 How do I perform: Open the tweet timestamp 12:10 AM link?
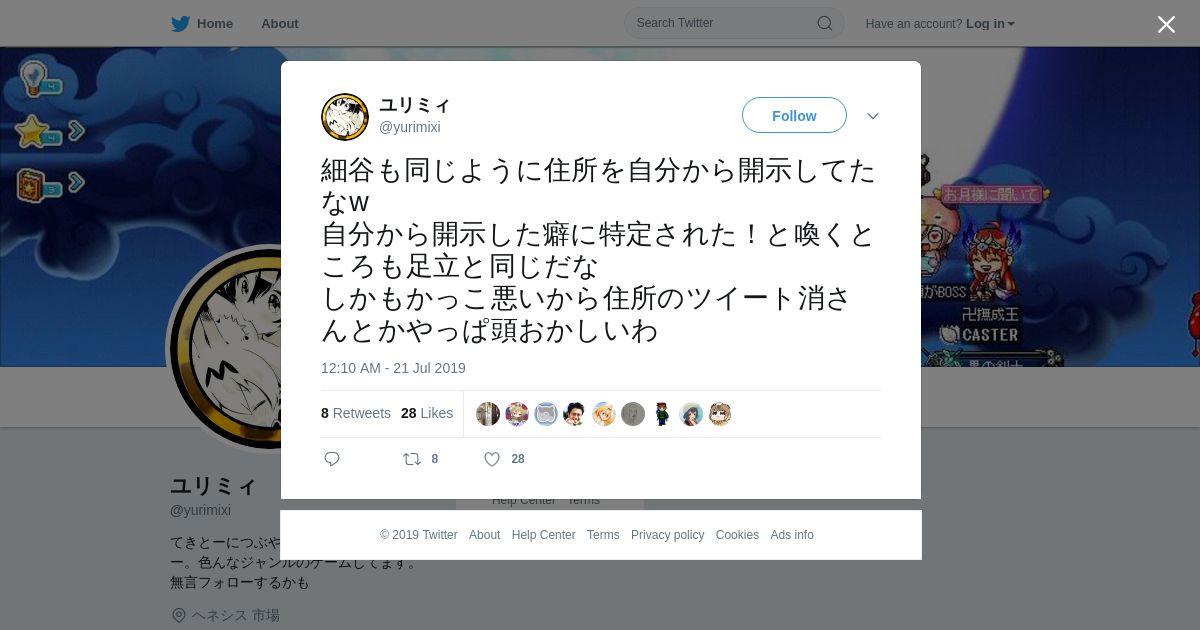coord(393,368)
